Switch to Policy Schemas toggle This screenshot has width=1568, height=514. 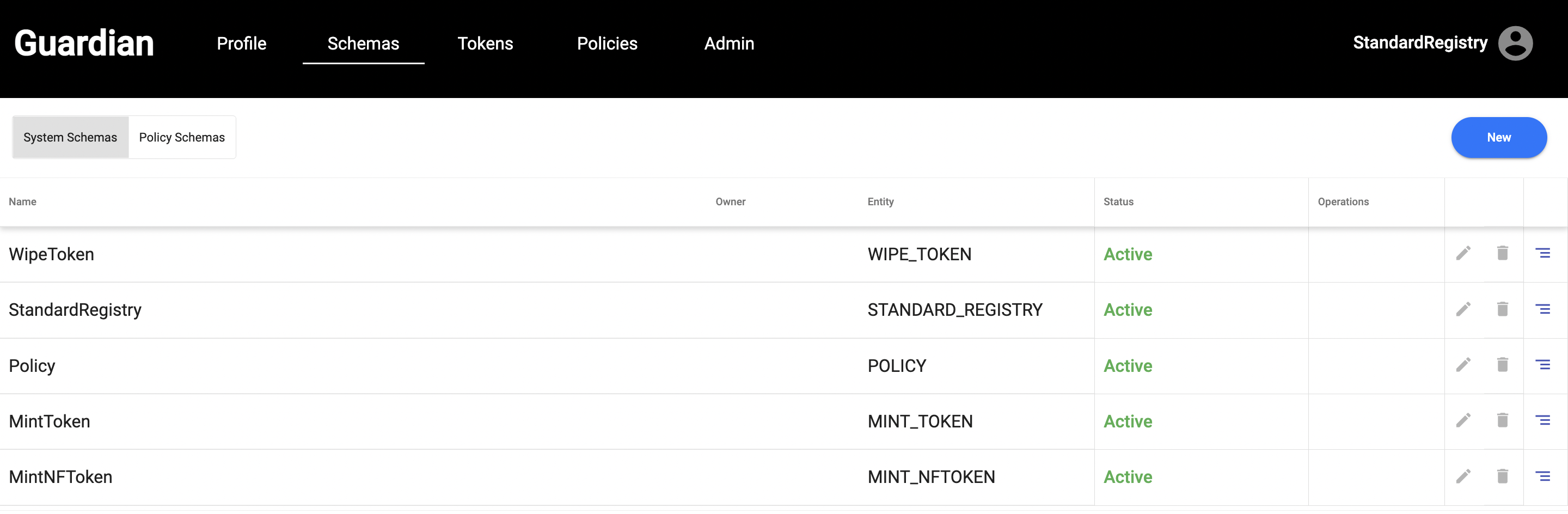[x=181, y=138]
